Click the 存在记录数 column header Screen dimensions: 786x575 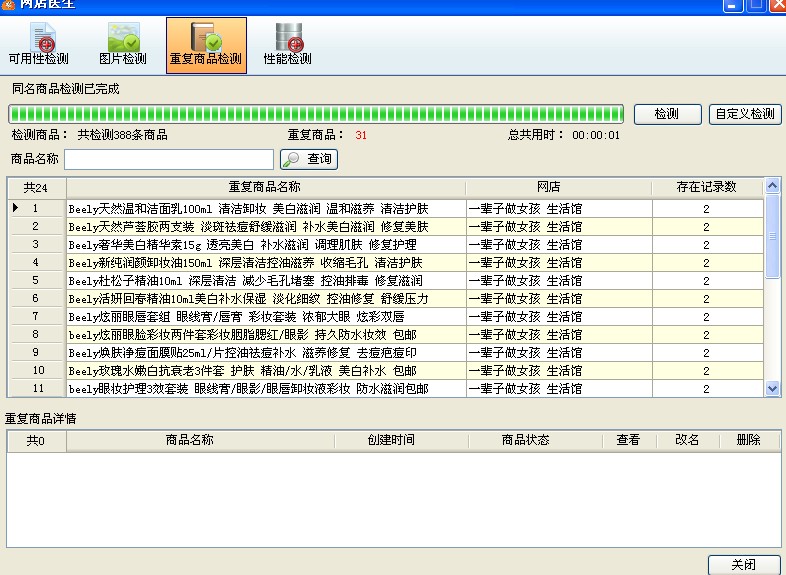(x=707, y=187)
